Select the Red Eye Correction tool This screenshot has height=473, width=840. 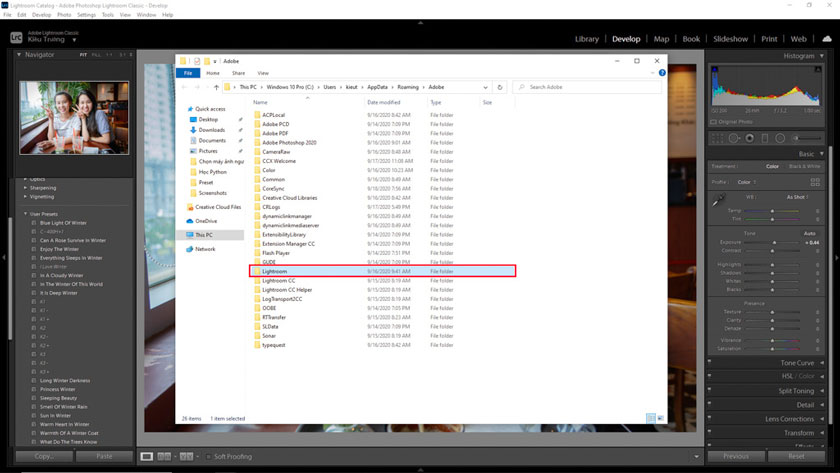[x=749, y=138]
